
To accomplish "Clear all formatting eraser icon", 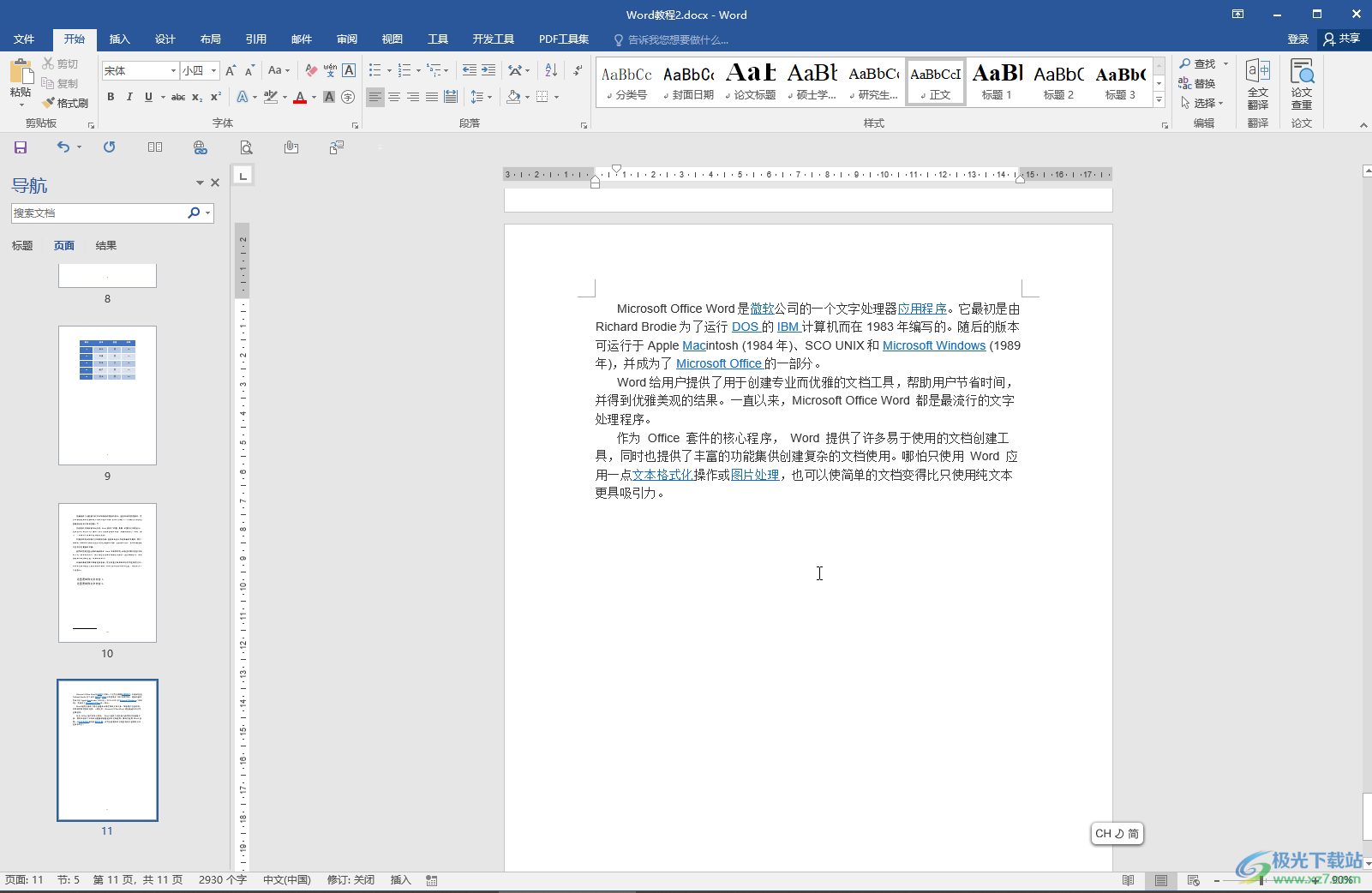I will tap(311, 70).
